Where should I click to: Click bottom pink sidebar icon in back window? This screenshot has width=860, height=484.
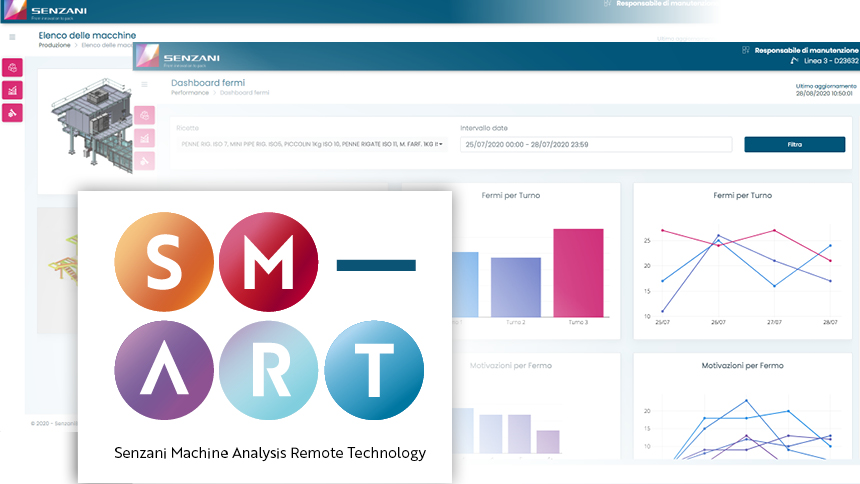pyautogui.click(x=12, y=113)
